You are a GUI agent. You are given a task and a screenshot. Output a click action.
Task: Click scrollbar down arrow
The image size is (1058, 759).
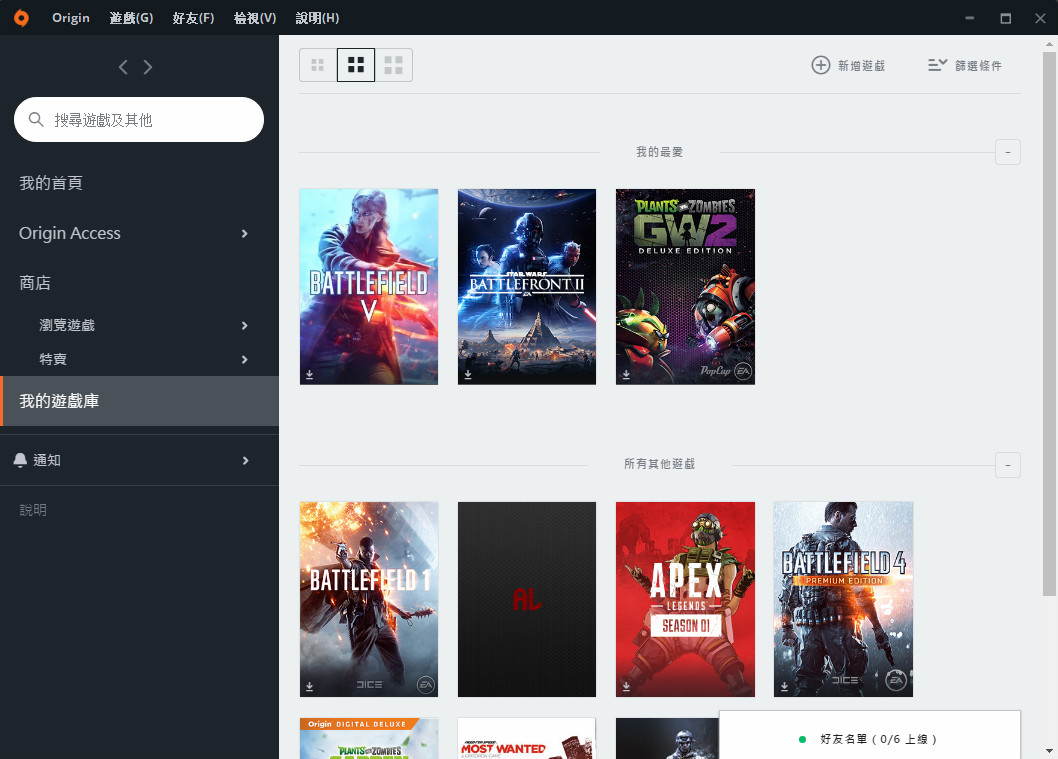(1049, 750)
